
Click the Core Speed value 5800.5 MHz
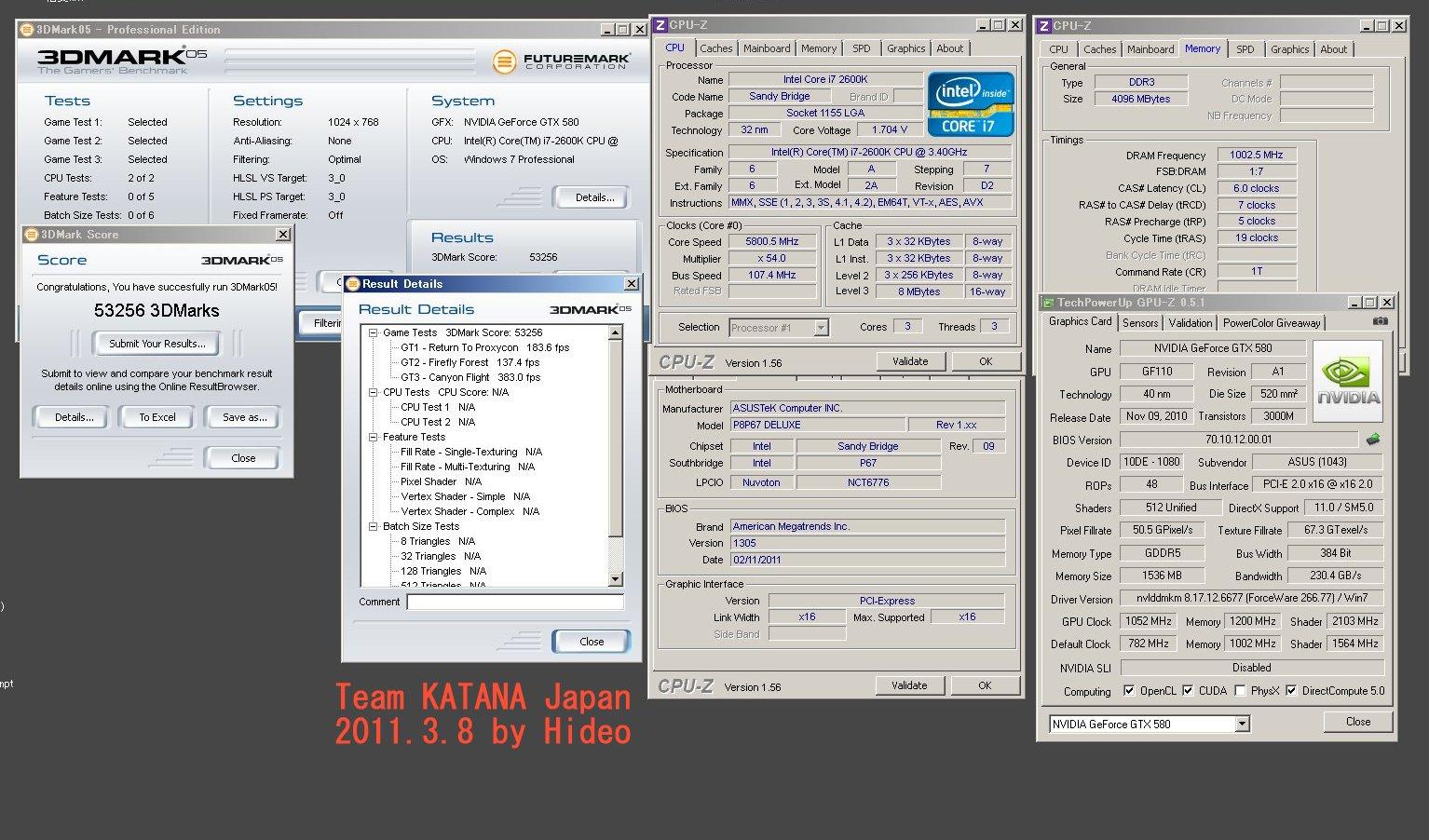point(772,241)
